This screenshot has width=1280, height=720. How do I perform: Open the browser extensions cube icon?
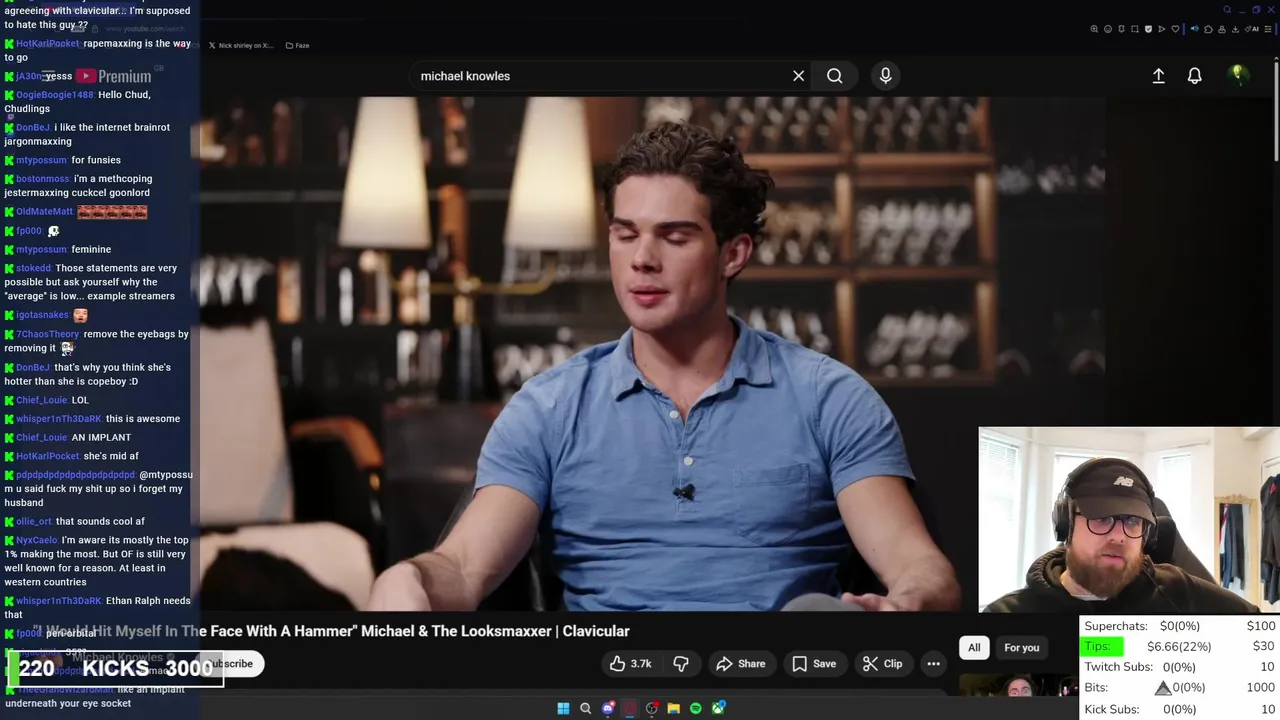tap(1208, 29)
